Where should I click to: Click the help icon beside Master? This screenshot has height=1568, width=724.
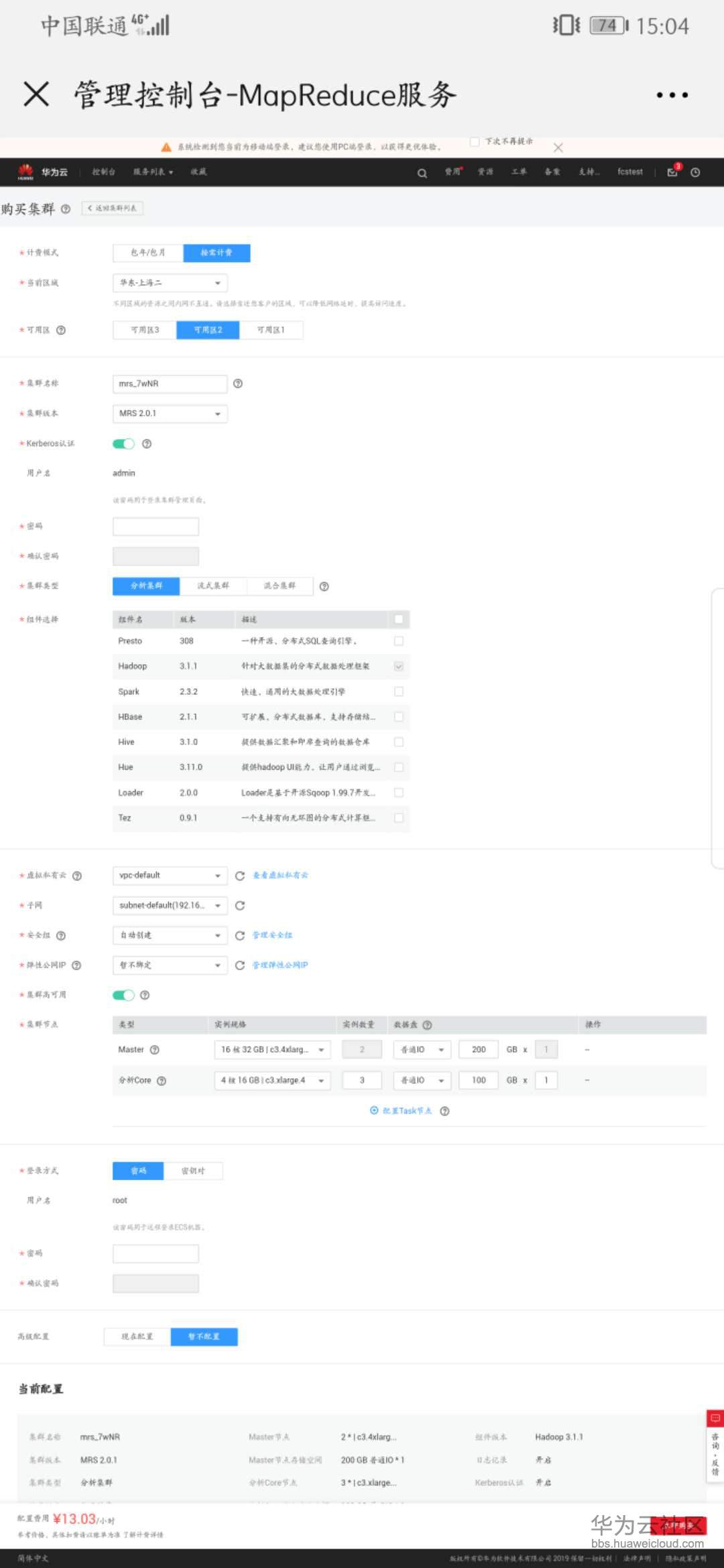[155, 1050]
